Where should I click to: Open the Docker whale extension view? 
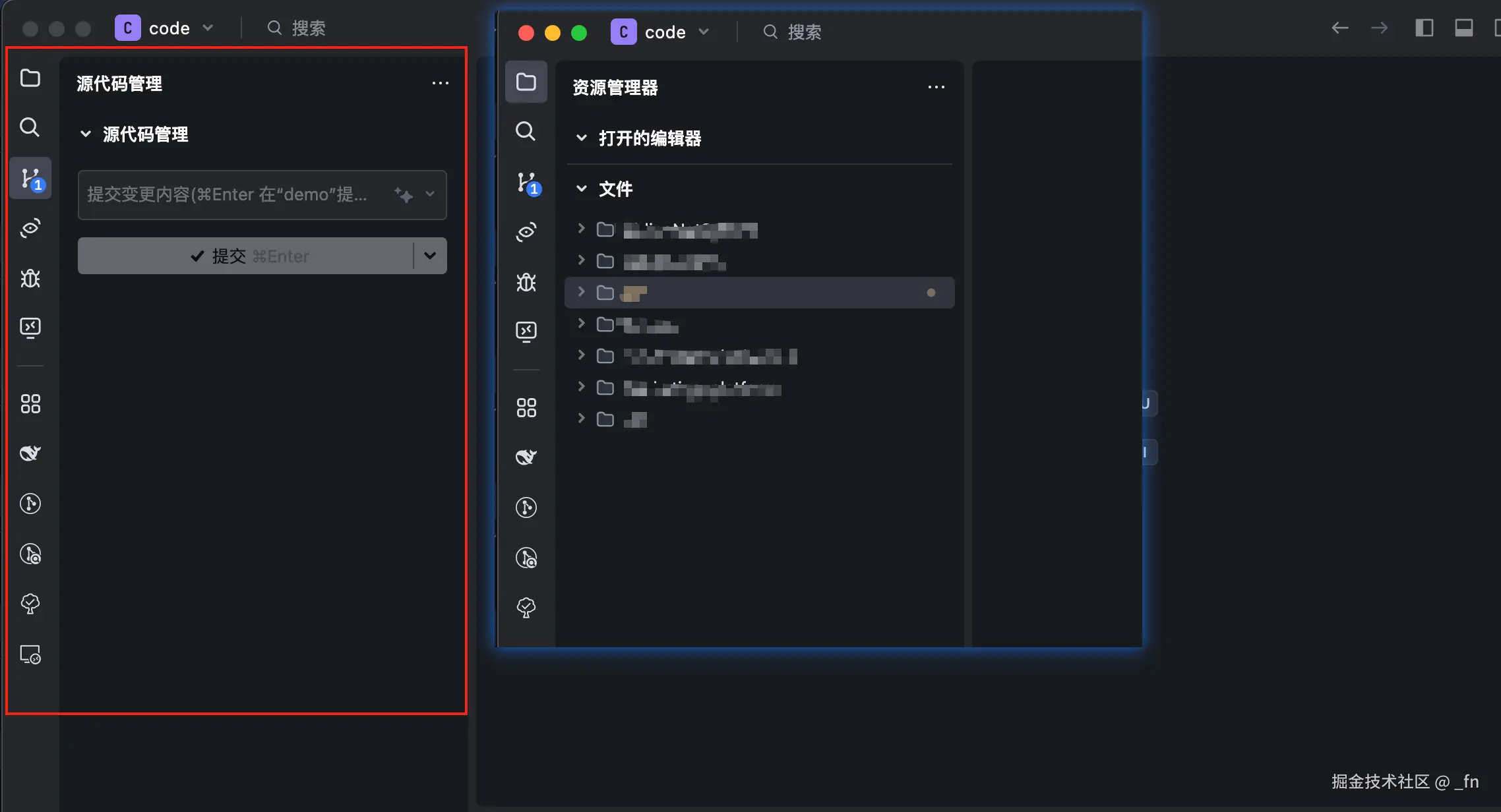[x=30, y=453]
